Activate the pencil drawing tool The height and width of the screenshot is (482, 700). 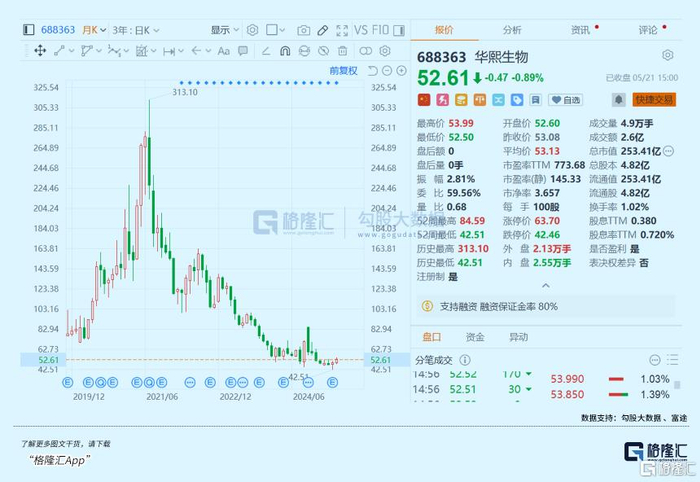(x=322, y=30)
